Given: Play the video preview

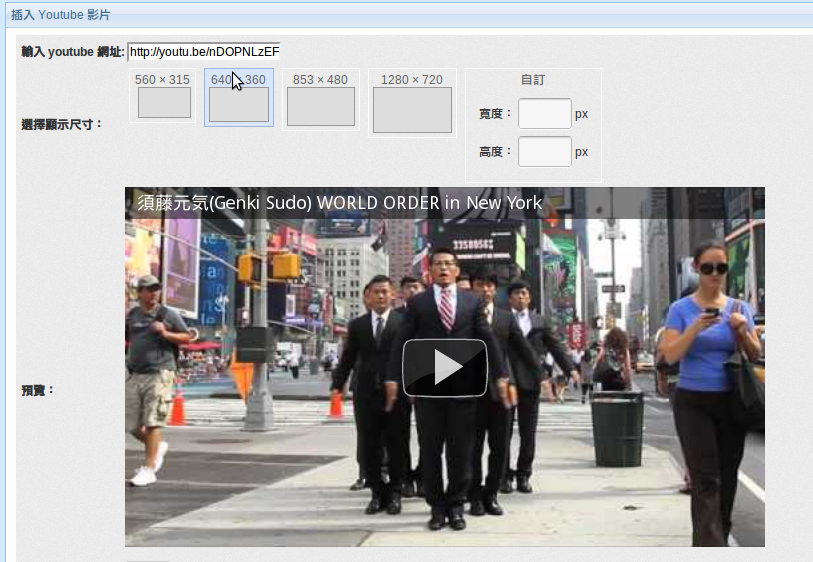Looking at the screenshot, I should pos(445,368).
